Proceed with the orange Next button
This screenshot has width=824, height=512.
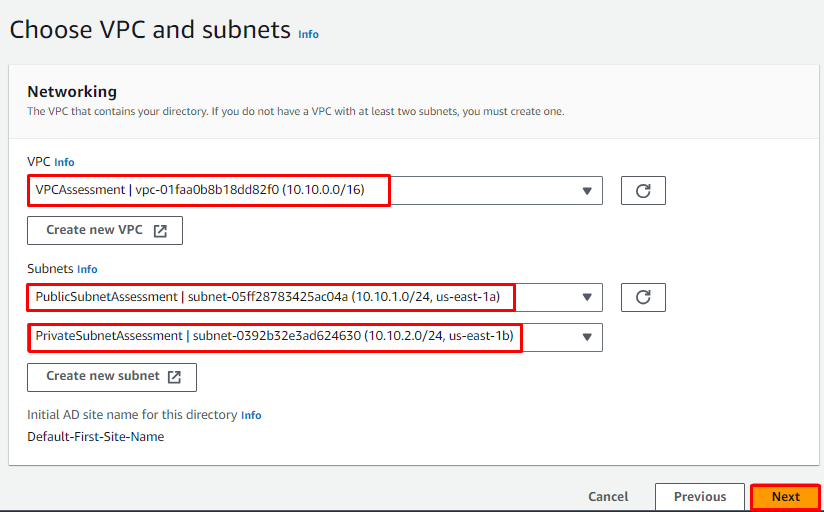pyautogui.click(x=785, y=497)
